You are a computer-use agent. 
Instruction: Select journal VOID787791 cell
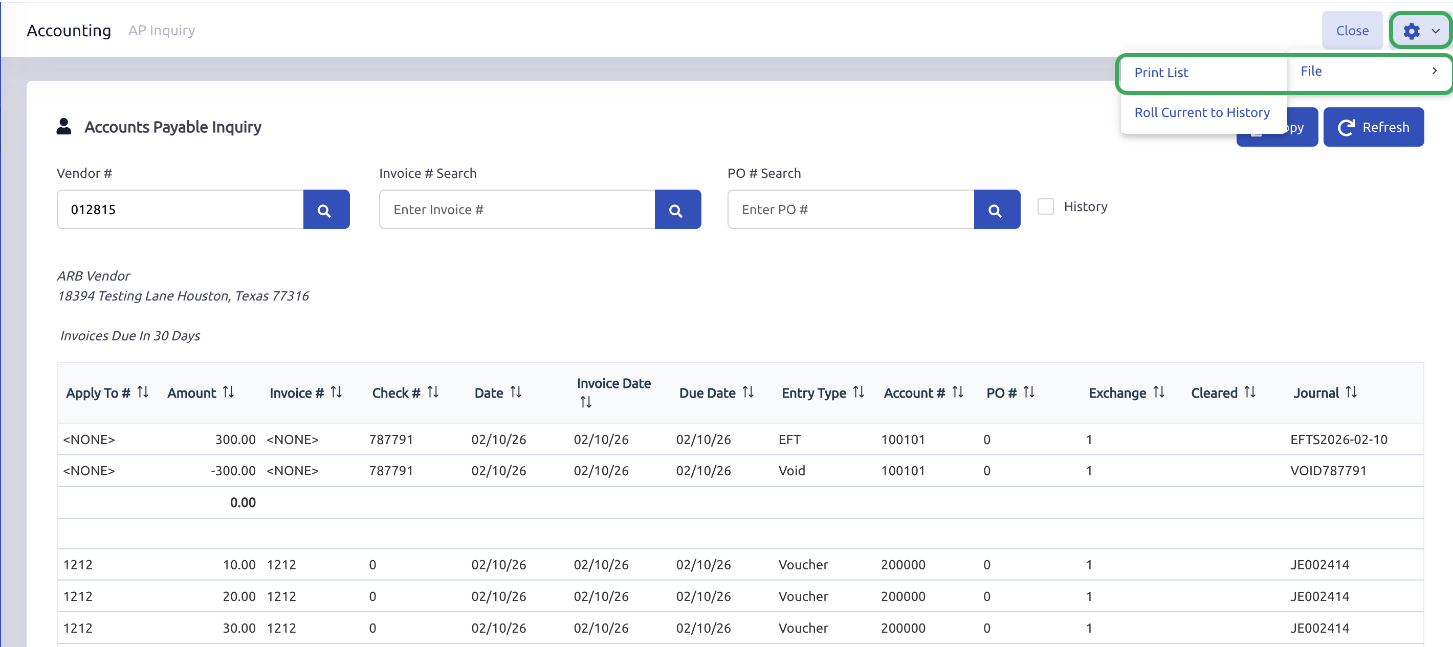pos(1328,471)
